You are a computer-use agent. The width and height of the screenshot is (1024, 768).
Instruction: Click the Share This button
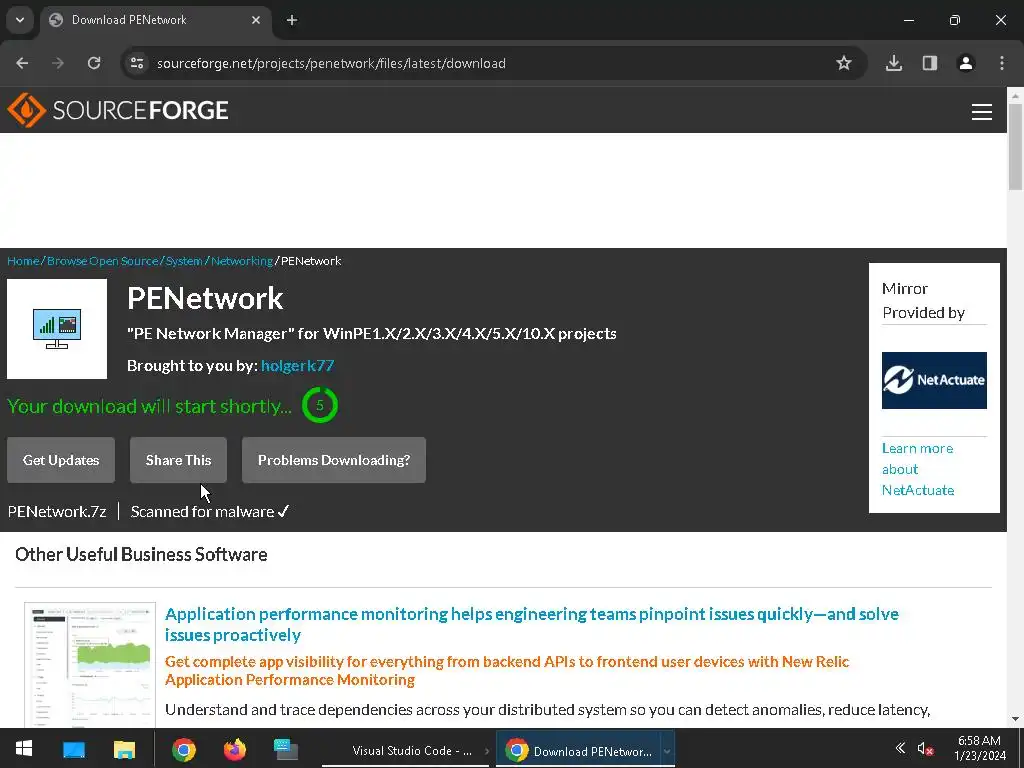(x=178, y=460)
